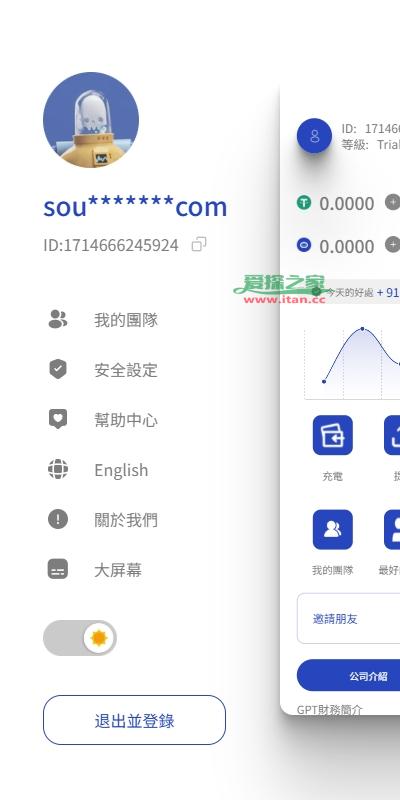The width and height of the screenshot is (400, 800).
Task: Toggle the light/dark mode sun switch
Action: [80, 638]
